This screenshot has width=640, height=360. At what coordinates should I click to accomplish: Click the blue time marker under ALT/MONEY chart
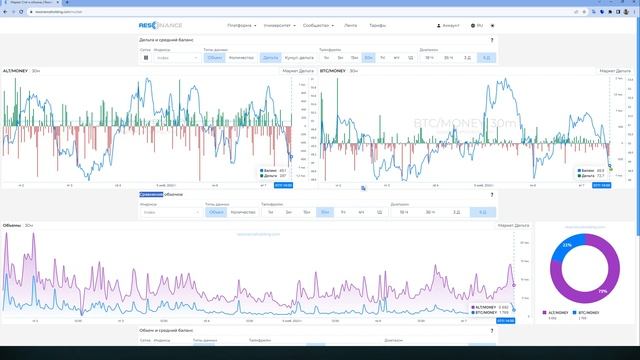click(283, 185)
